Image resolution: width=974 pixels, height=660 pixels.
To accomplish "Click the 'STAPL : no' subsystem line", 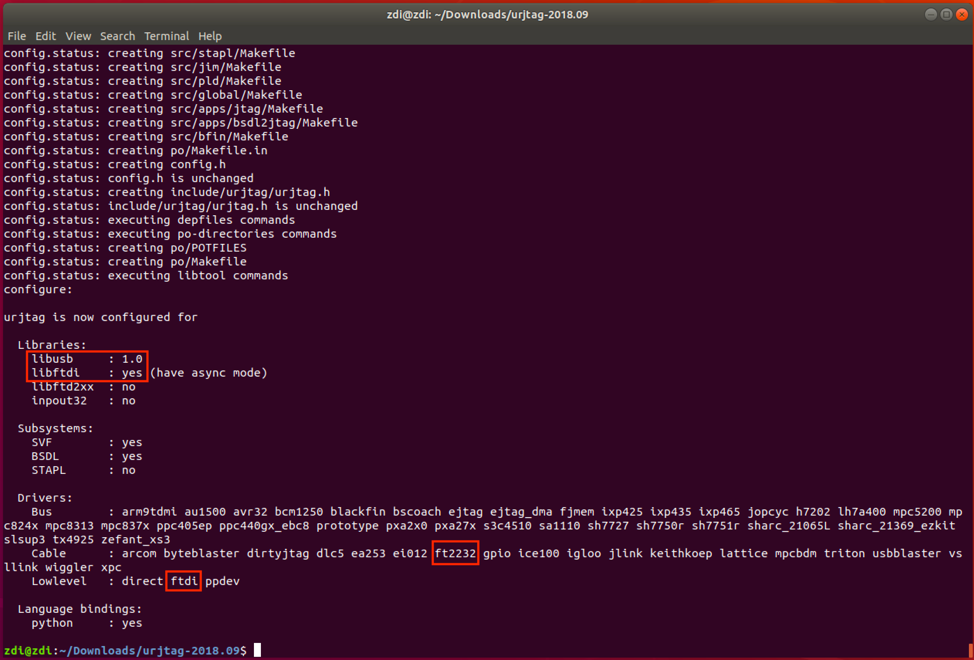I will click(83, 470).
